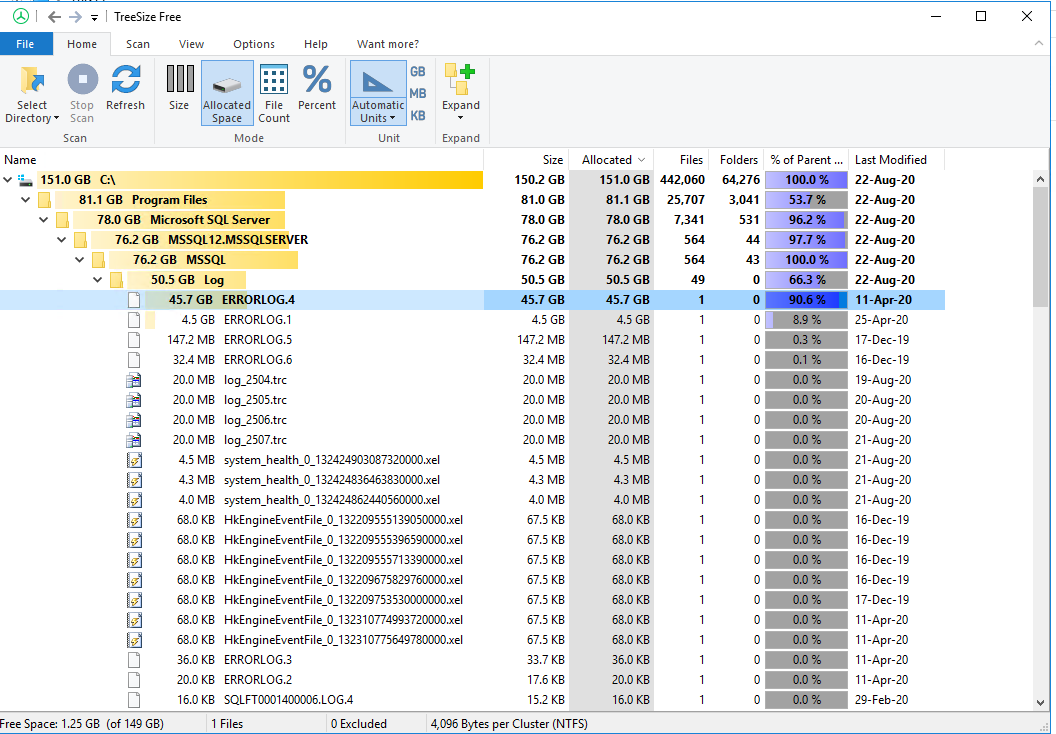Screen dimensions: 1056x734
Task: Click the vertical scrollbar up arrow
Action: [1041, 180]
